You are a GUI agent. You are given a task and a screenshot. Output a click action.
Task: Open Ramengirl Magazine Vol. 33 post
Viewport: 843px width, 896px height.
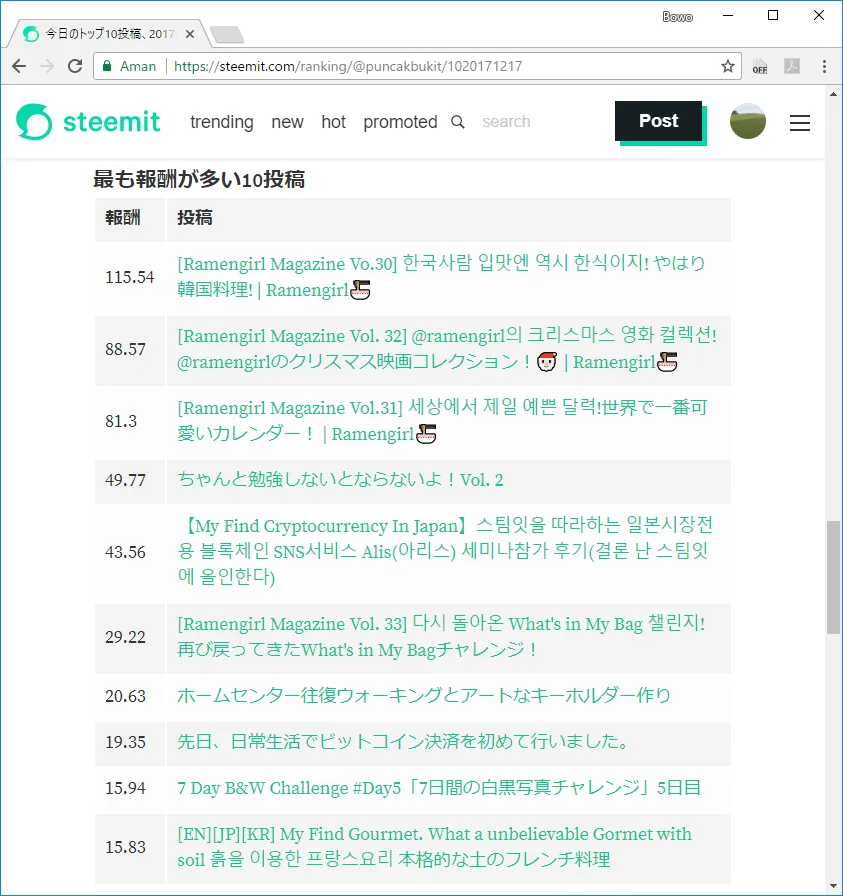click(441, 637)
